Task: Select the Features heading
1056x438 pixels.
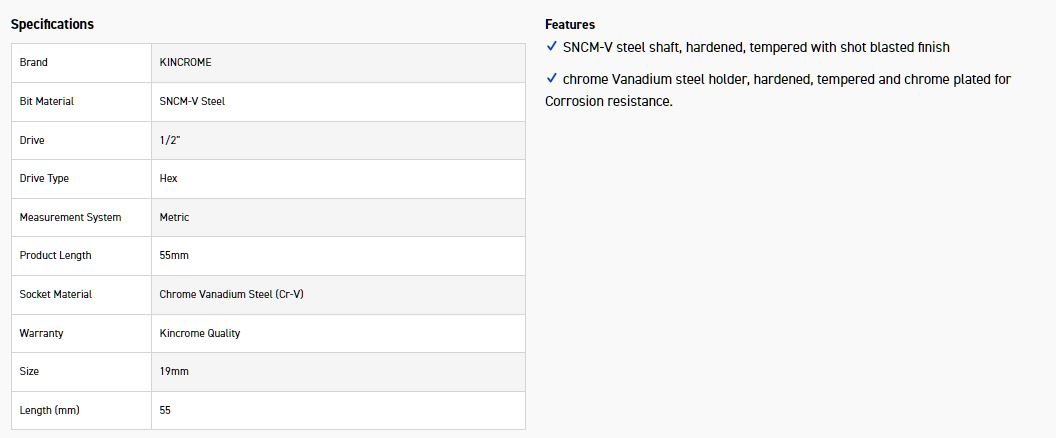Action: [x=570, y=25]
